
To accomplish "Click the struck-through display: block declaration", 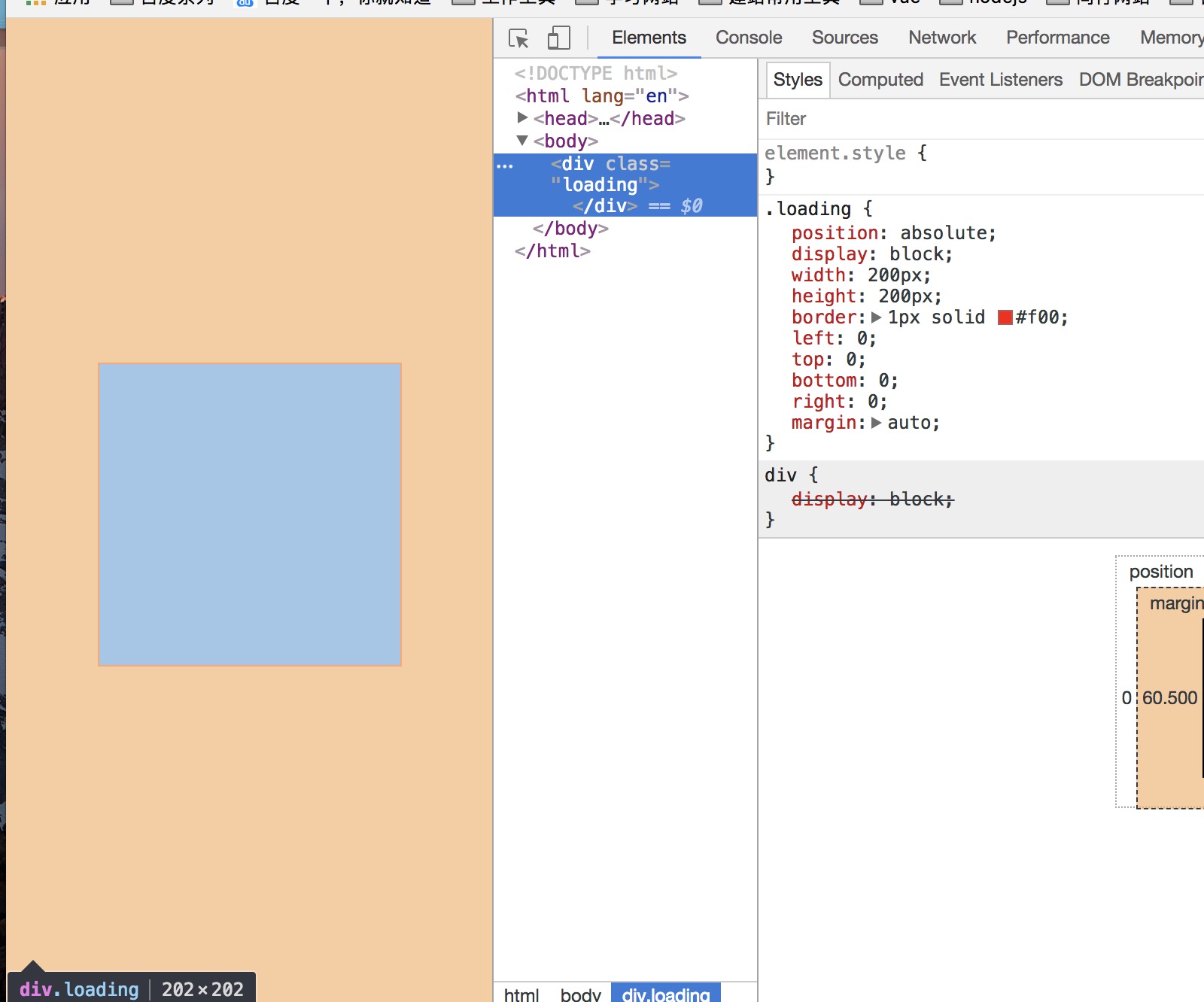I will click(872, 499).
